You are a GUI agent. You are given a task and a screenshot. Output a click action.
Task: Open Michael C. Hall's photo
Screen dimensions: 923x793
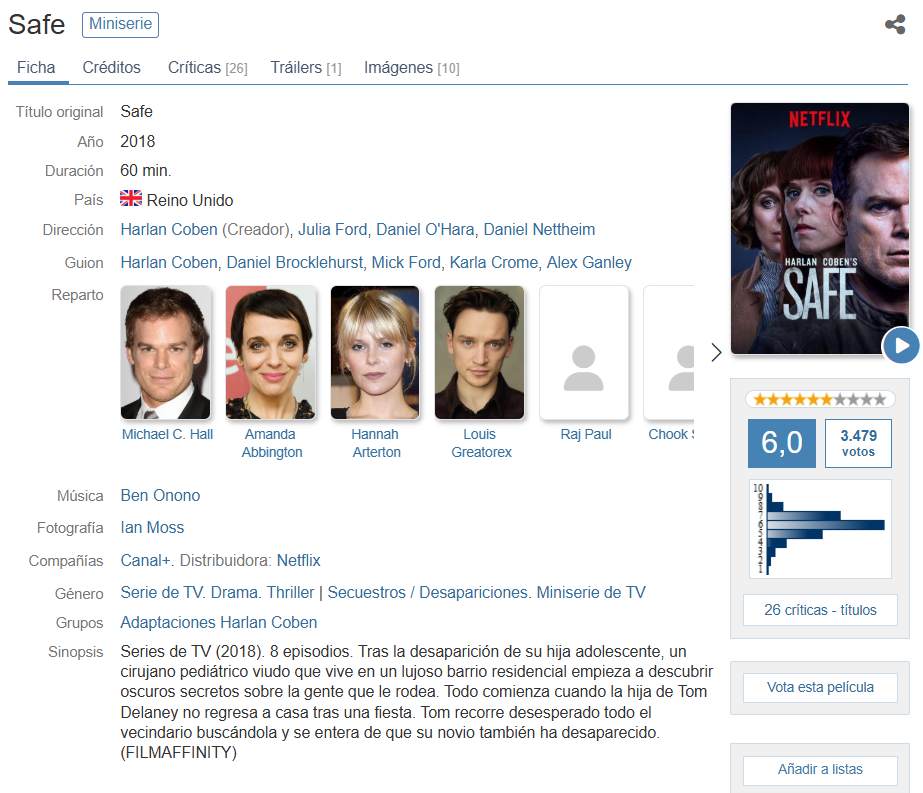pyautogui.click(x=165, y=353)
